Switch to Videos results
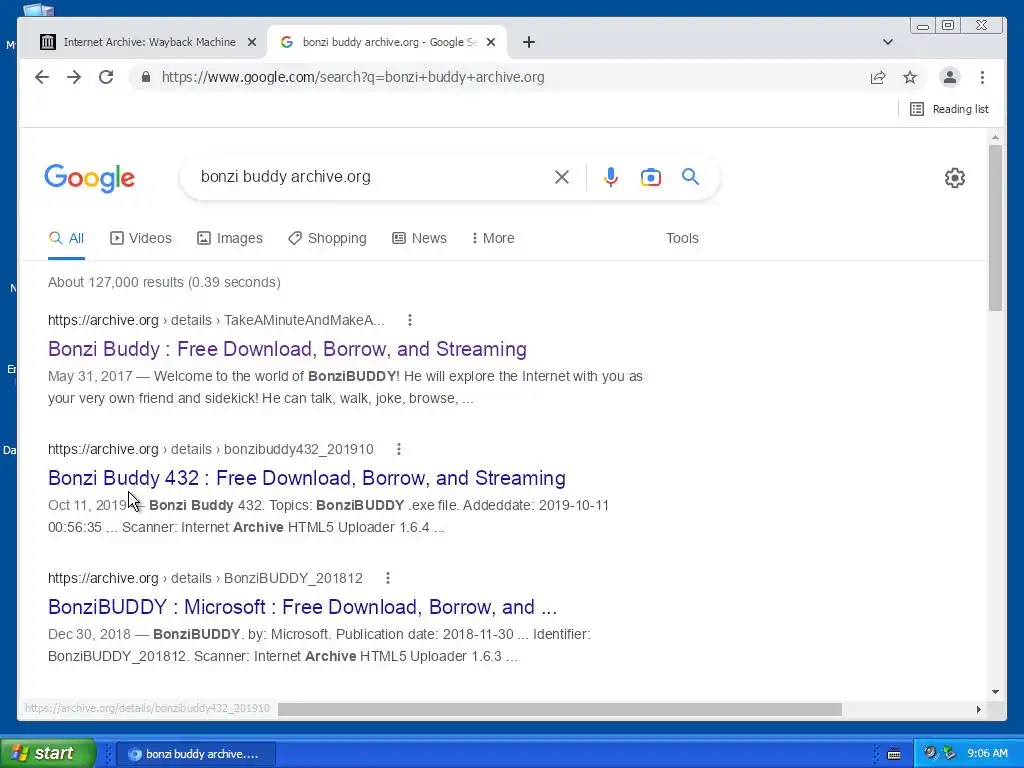The width and height of the screenshot is (1024, 768). point(141,238)
